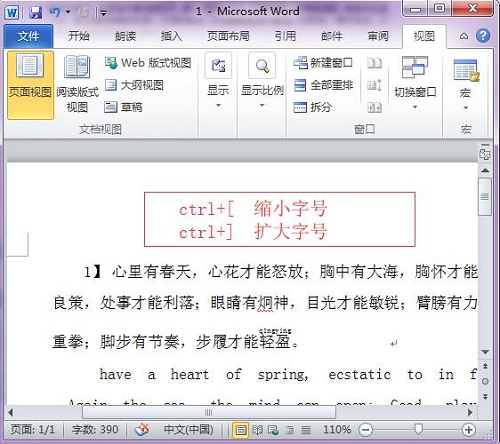Switch to the 邮件 (Mailings) tab
Image resolution: width=500 pixels, height=444 pixels.
(x=332, y=36)
